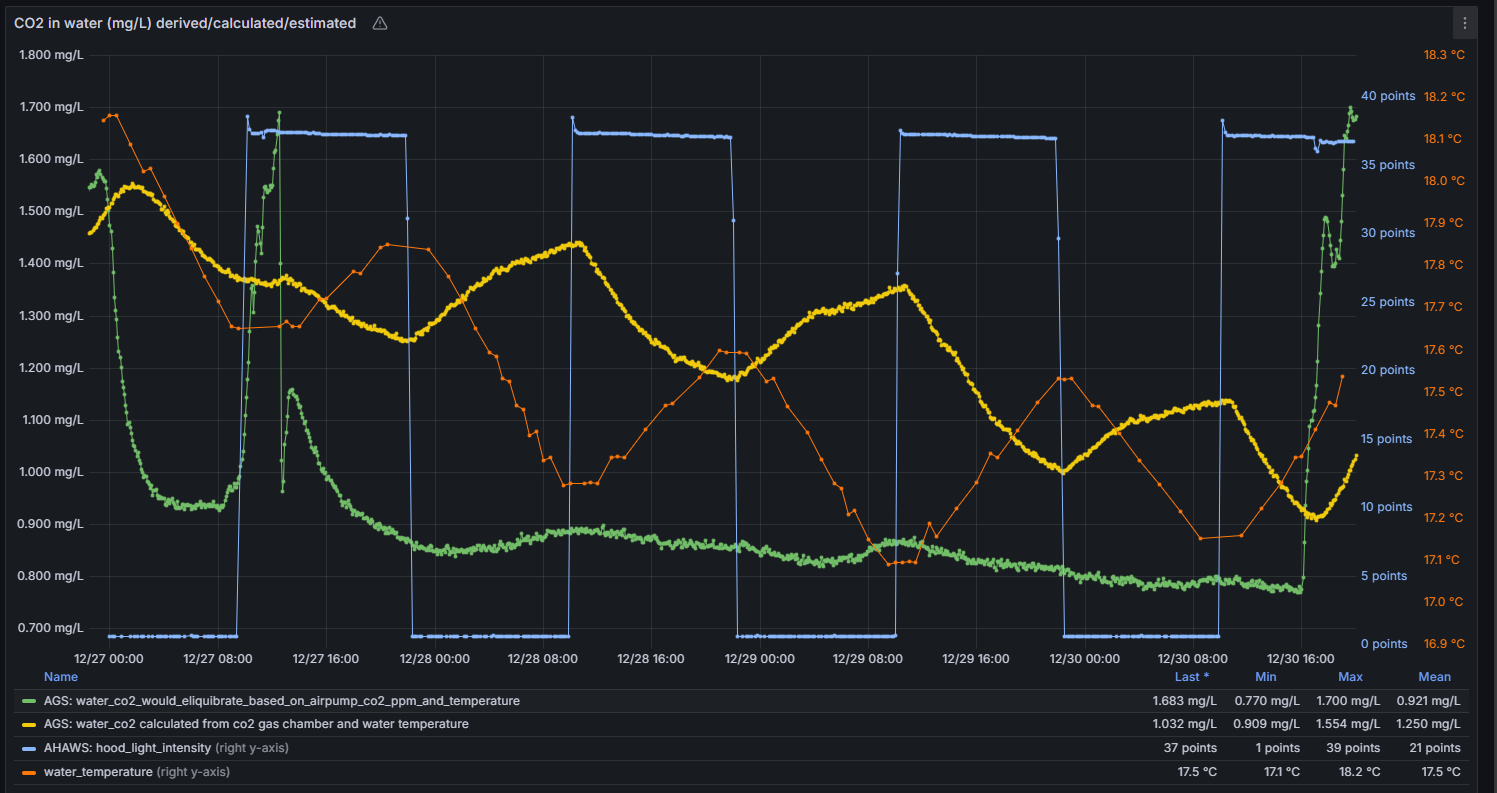Click the 40 points right axis label
This screenshot has width=1497, height=793.
coord(1388,96)
